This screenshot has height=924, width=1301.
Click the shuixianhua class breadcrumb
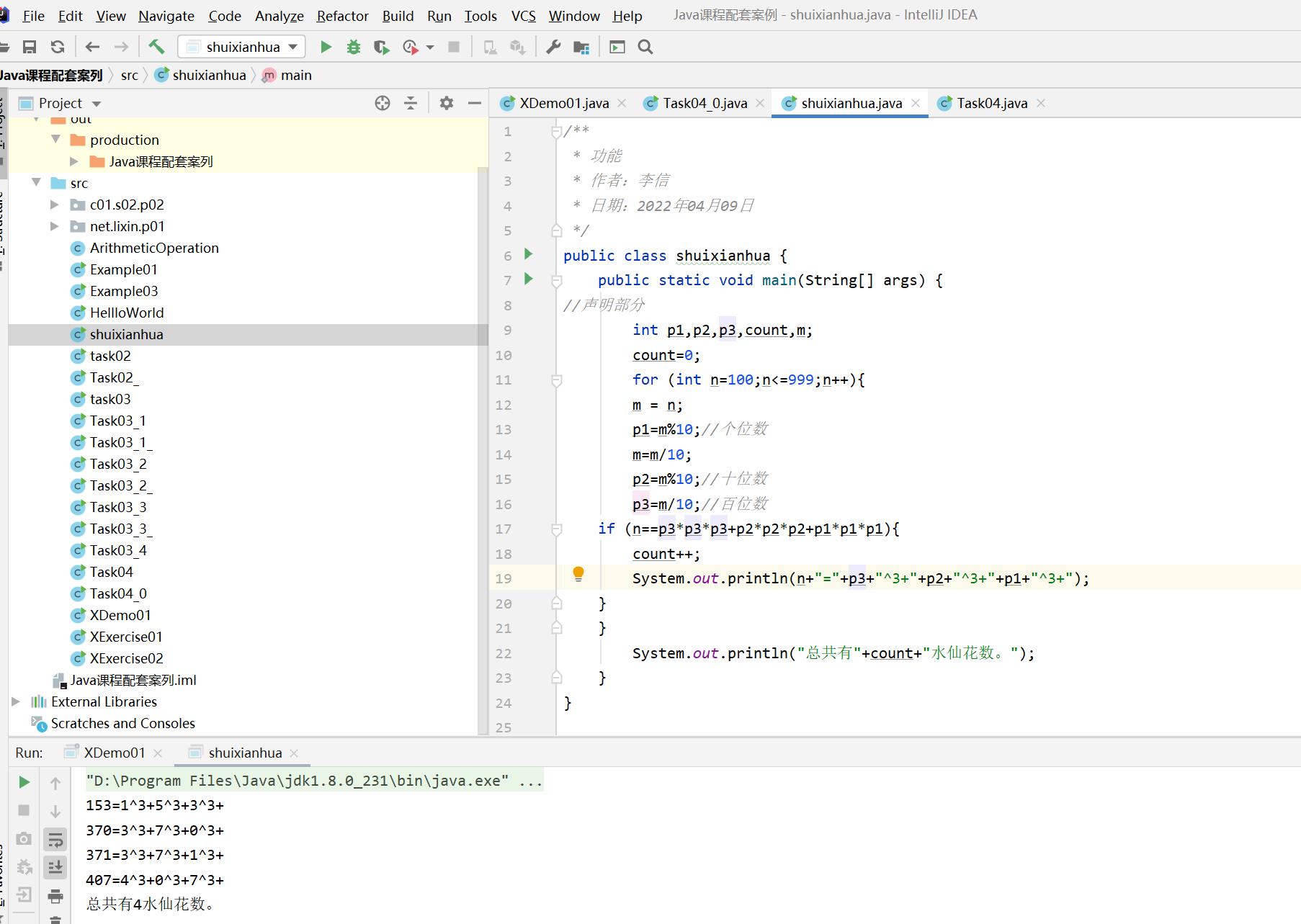click(x=201, y=75)
